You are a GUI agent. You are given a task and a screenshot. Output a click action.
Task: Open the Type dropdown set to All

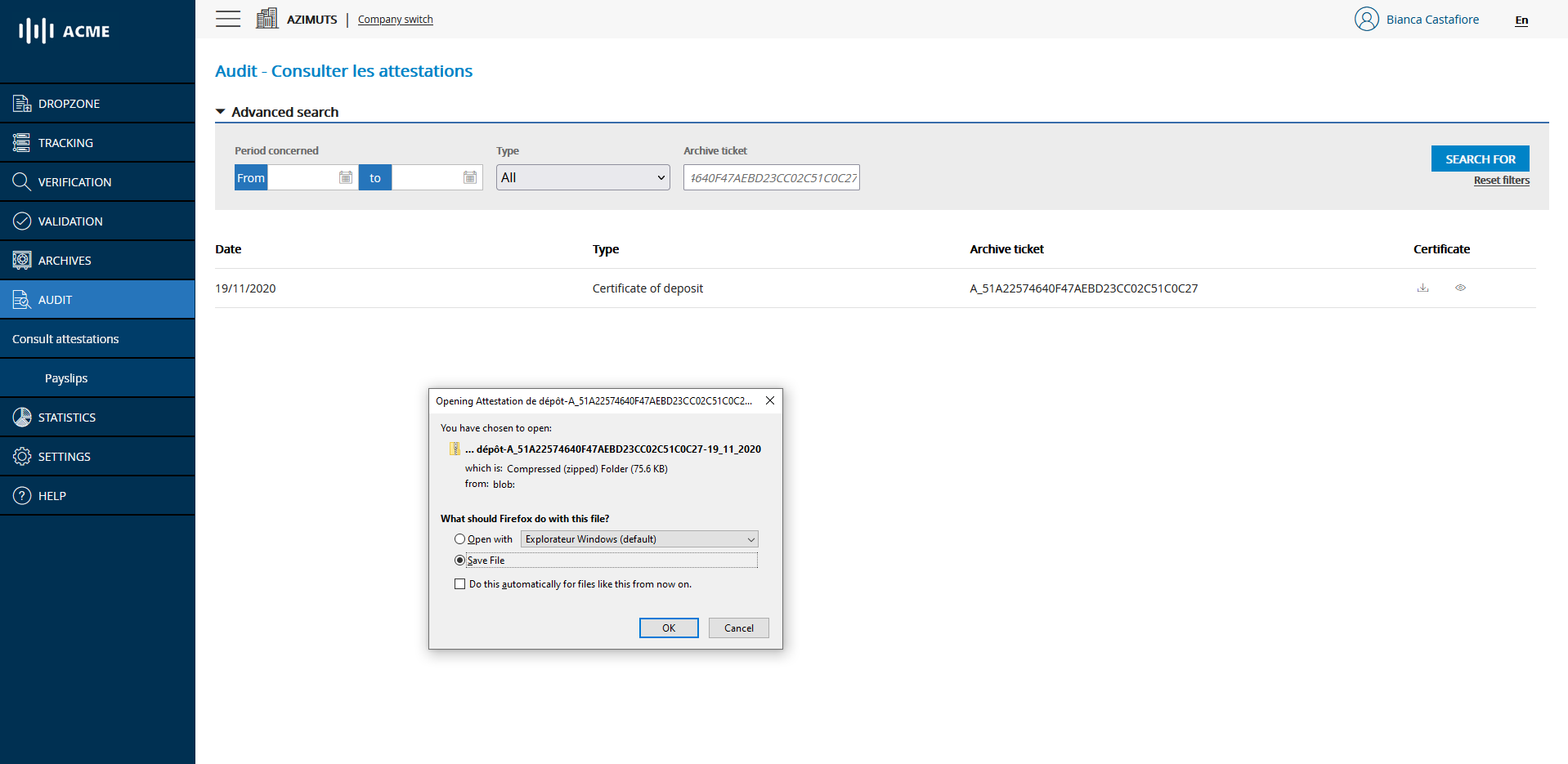click(x=582, y=177)
